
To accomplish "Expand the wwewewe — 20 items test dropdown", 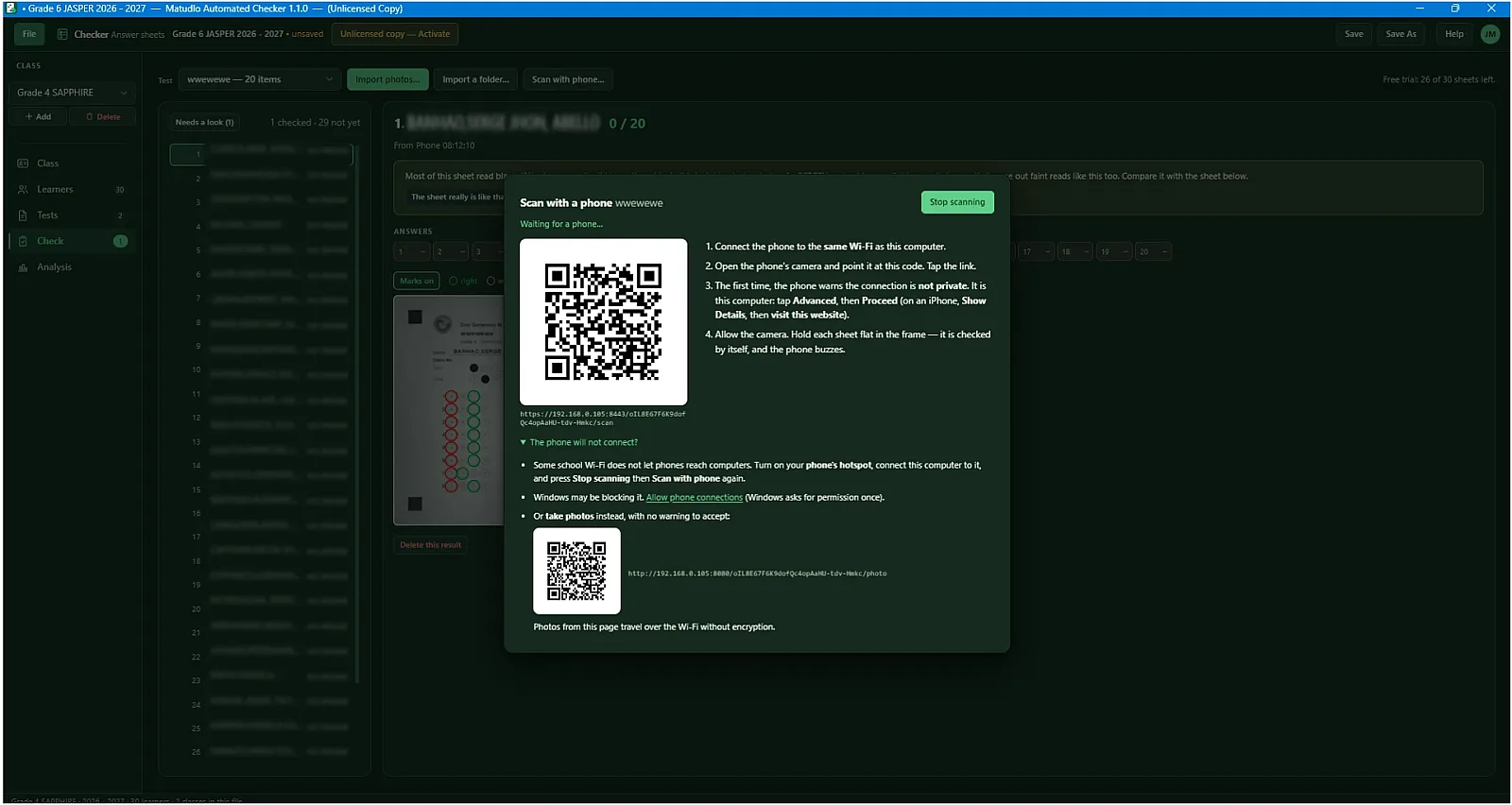I will 260,79.
